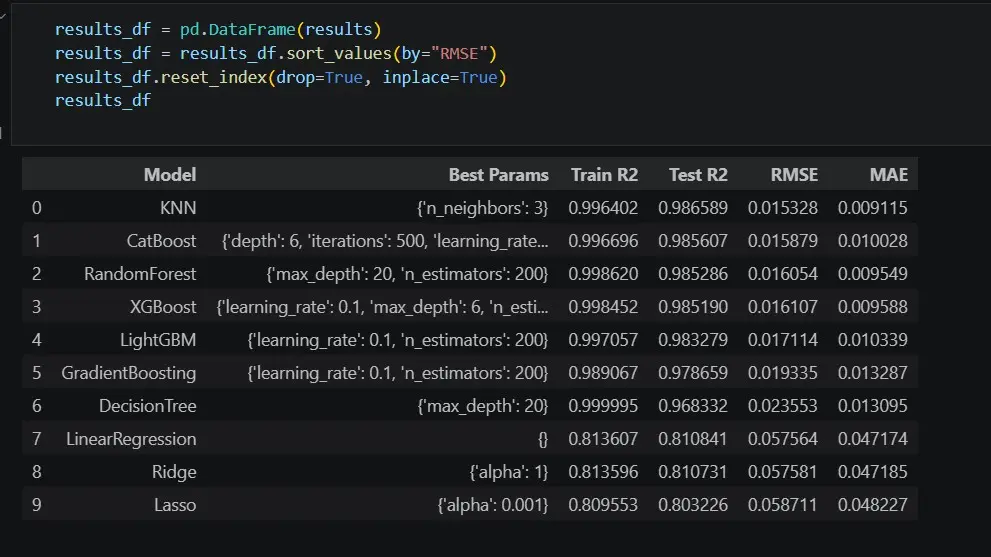Click the {'alpha': 1} params cell

[x=509, y=472]
